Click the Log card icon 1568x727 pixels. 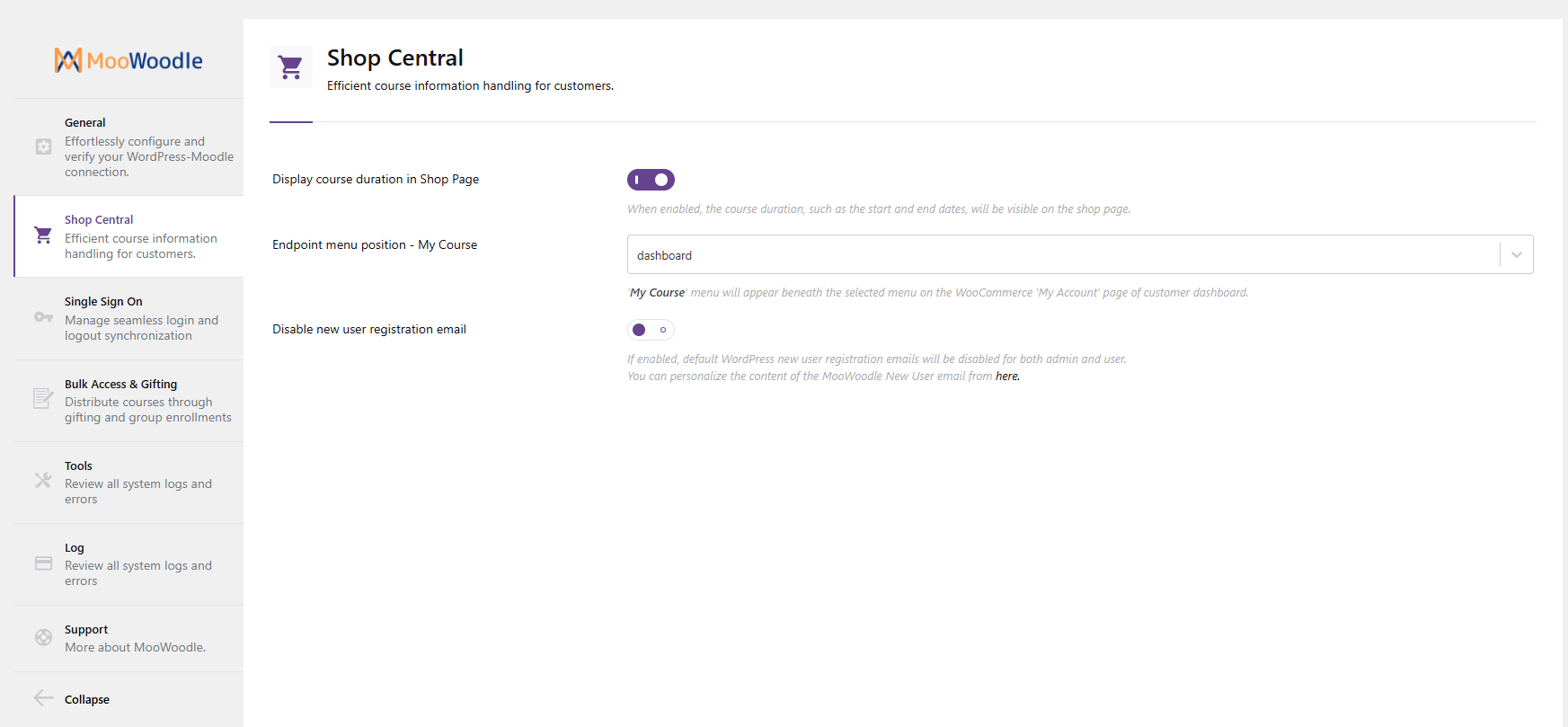click(x=43, y=563)
